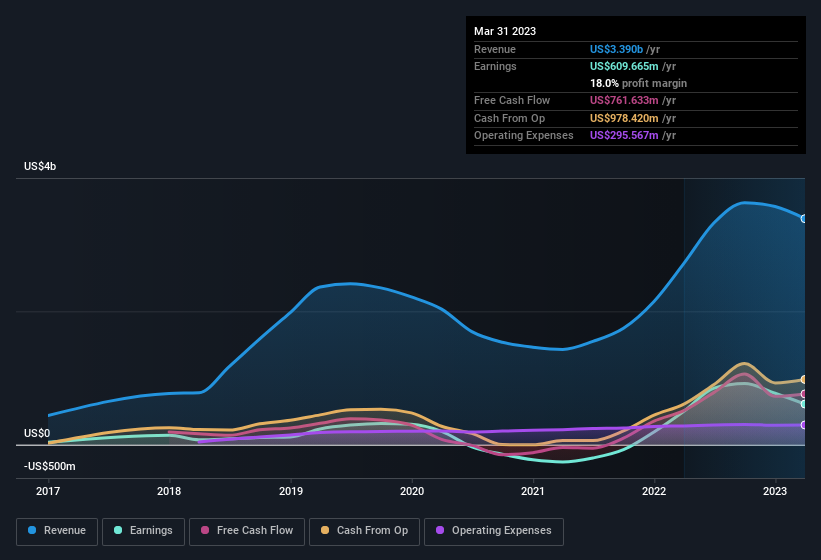Click the 18.0% profit margin text
This screenshot has width=821, height=560.
click(x=638, y=83)
